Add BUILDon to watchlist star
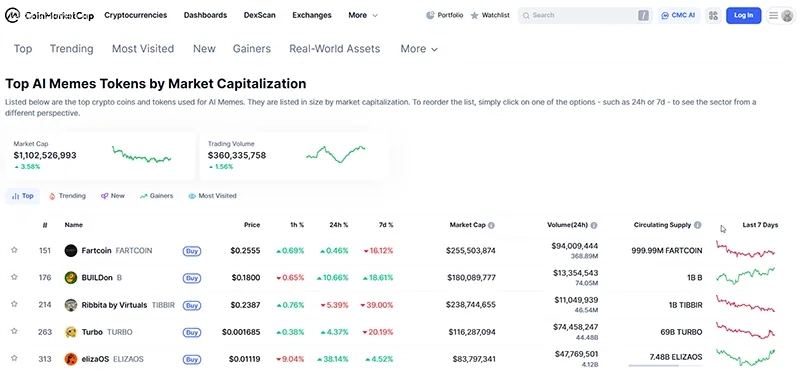800x371 pixels. (x=14, y=277)
